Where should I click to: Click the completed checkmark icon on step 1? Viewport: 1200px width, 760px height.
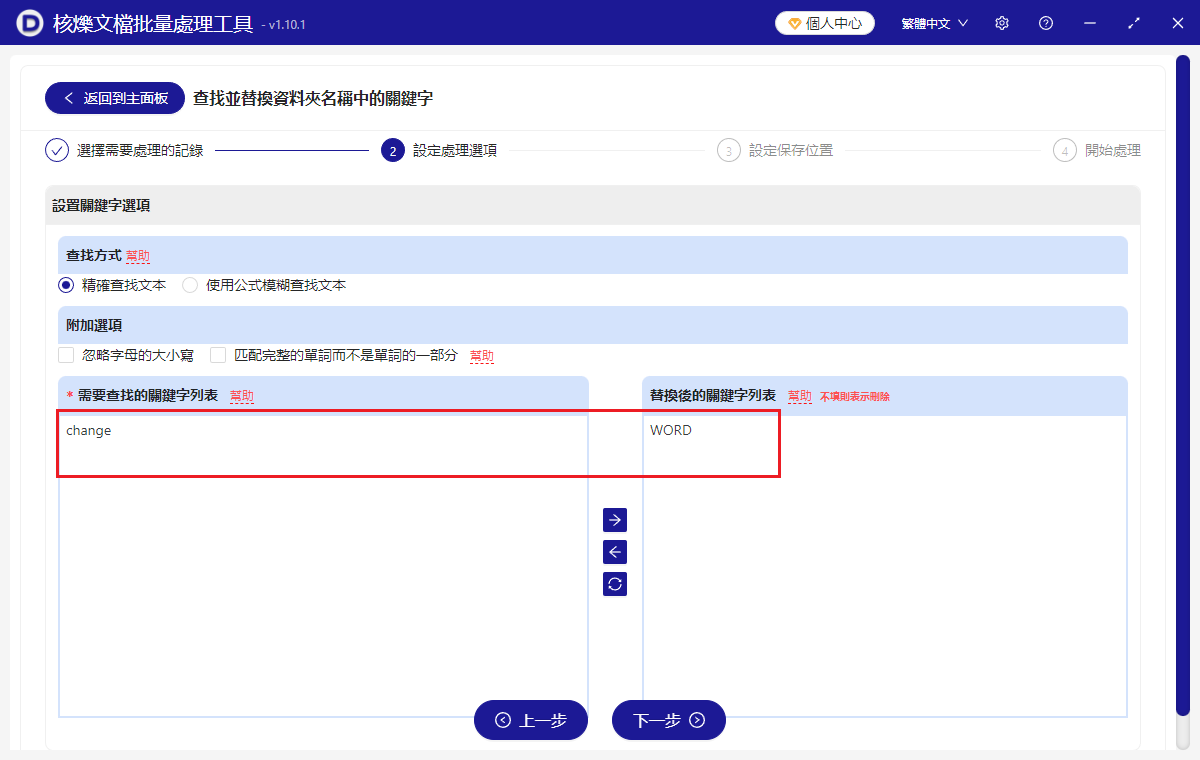[57, 150]
